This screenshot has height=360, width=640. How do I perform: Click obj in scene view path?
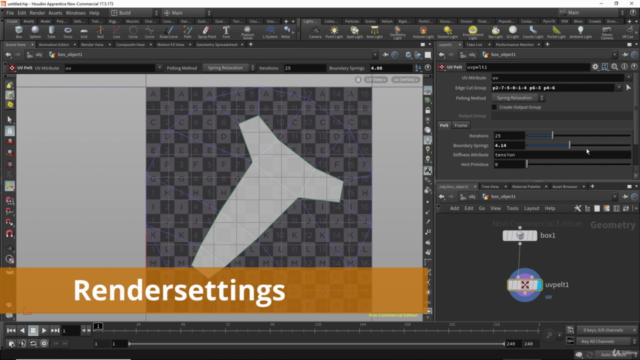pyautogui.click(x=39, y=55)
